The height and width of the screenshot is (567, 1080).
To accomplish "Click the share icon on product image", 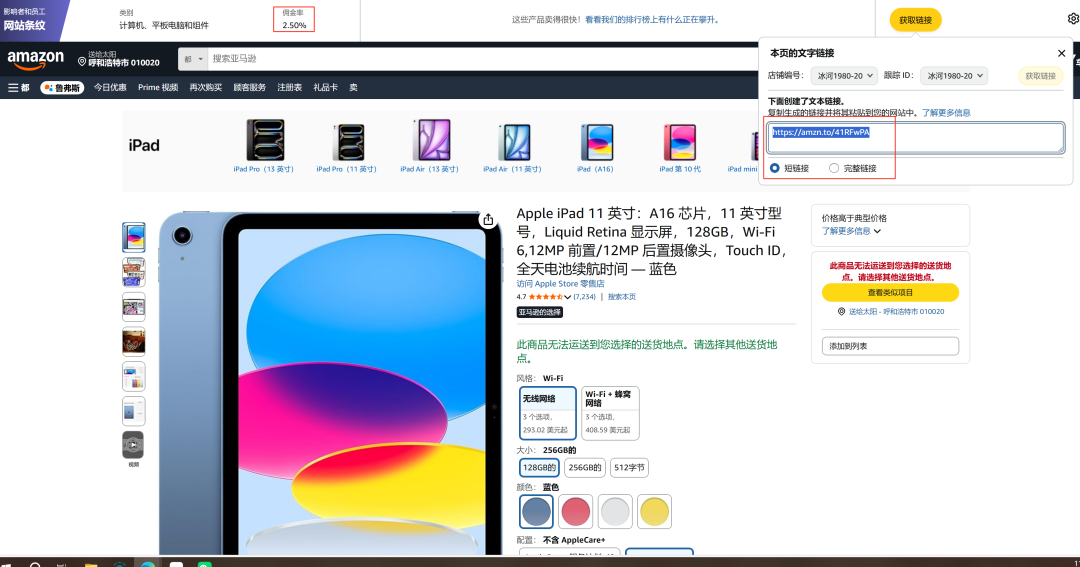I will point(488,220).
